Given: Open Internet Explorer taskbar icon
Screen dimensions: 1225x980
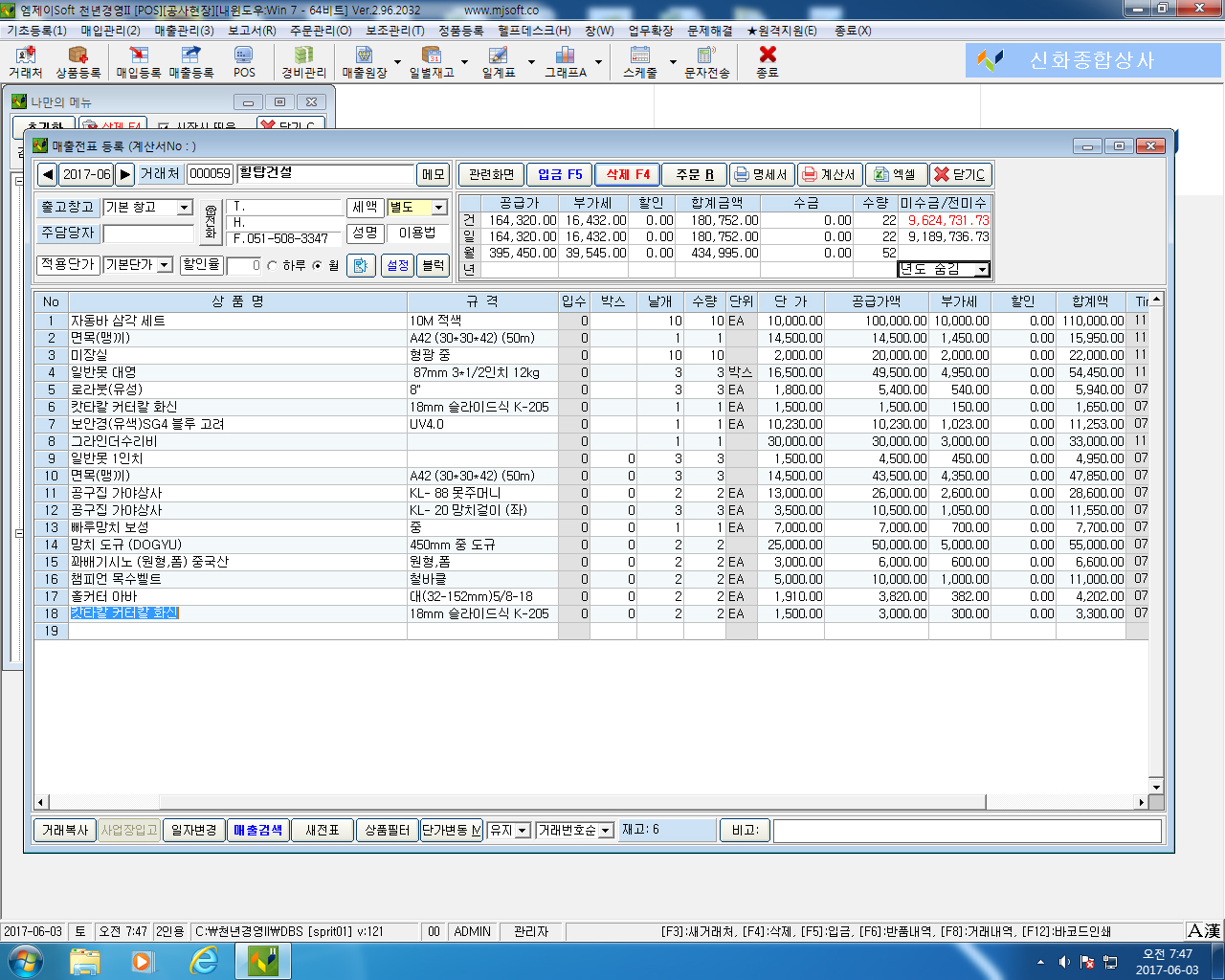Looking at the screenshot, I should 204,961.
